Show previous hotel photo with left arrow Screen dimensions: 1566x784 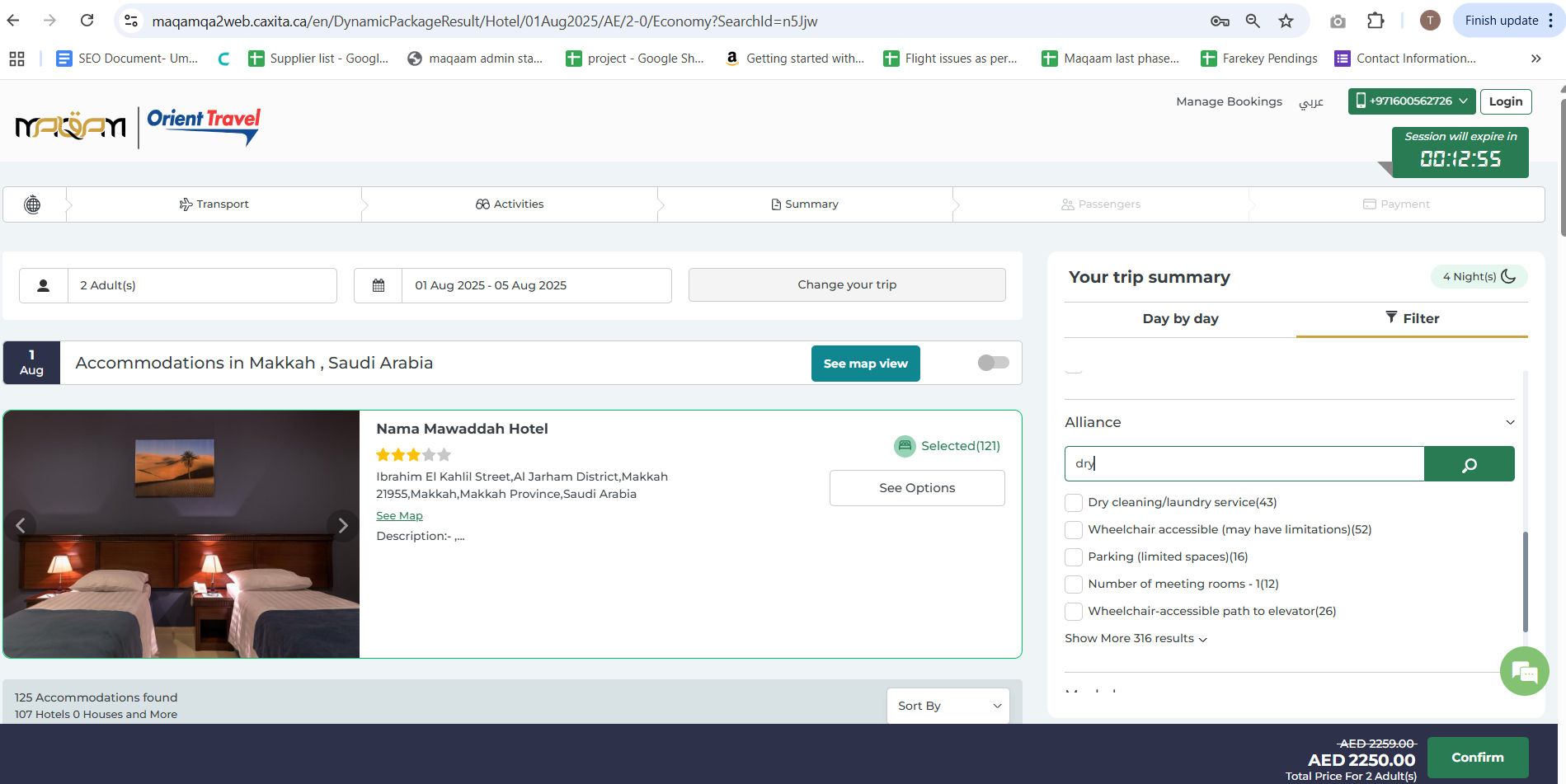[21, 526]
